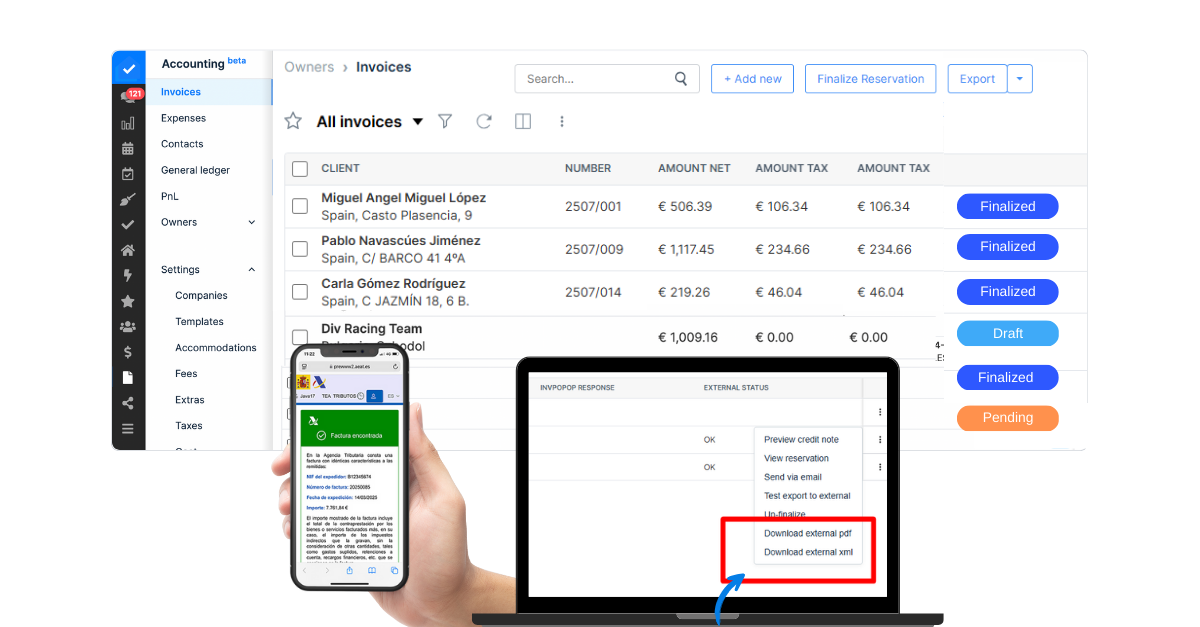Click the dollar icon in sidebar

click(128, 351)
